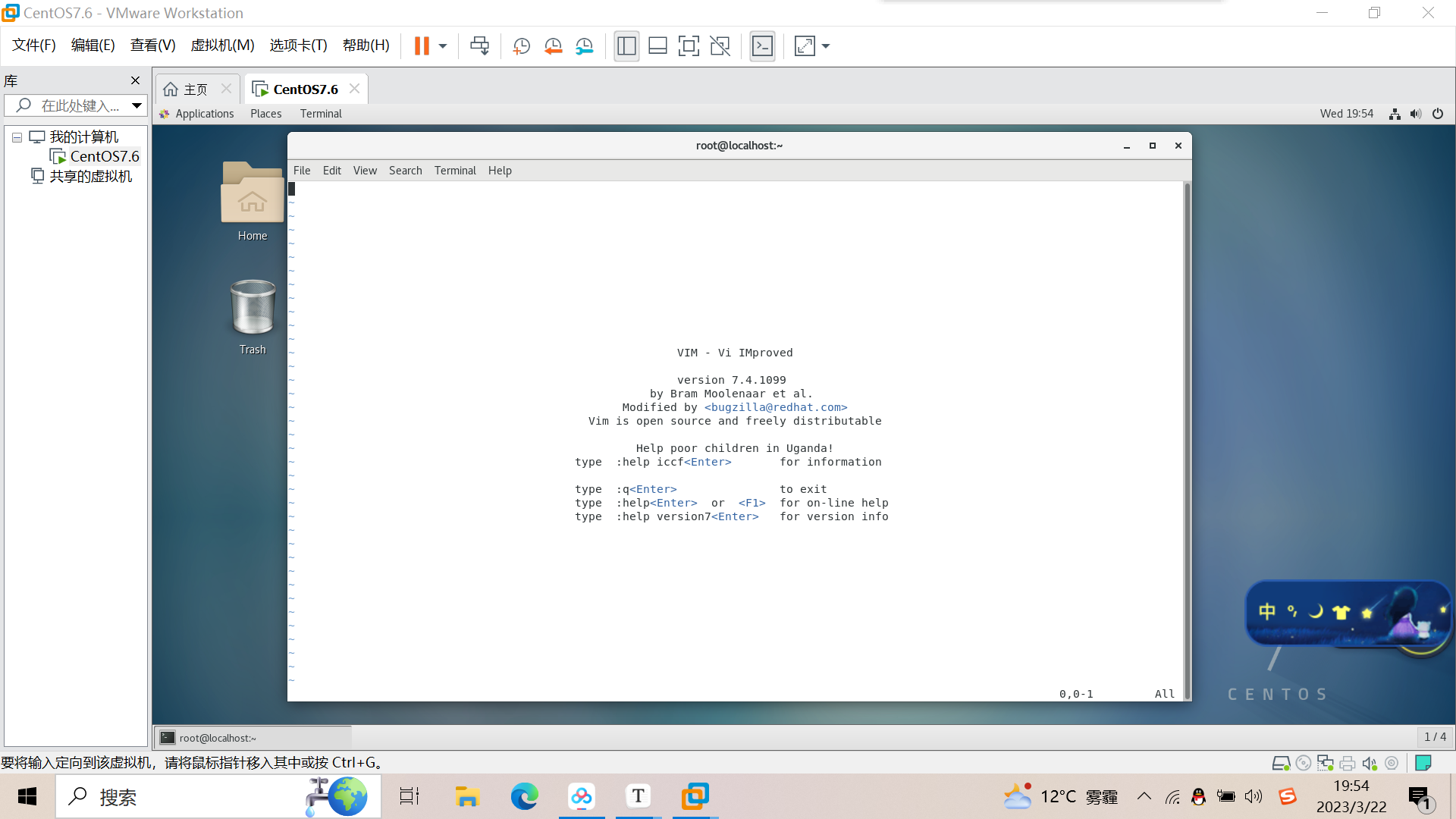The height and width of the screenshot is (819, 1456).
Task: Open the snapshot manager icon
Action: click(x=584, y=46)
